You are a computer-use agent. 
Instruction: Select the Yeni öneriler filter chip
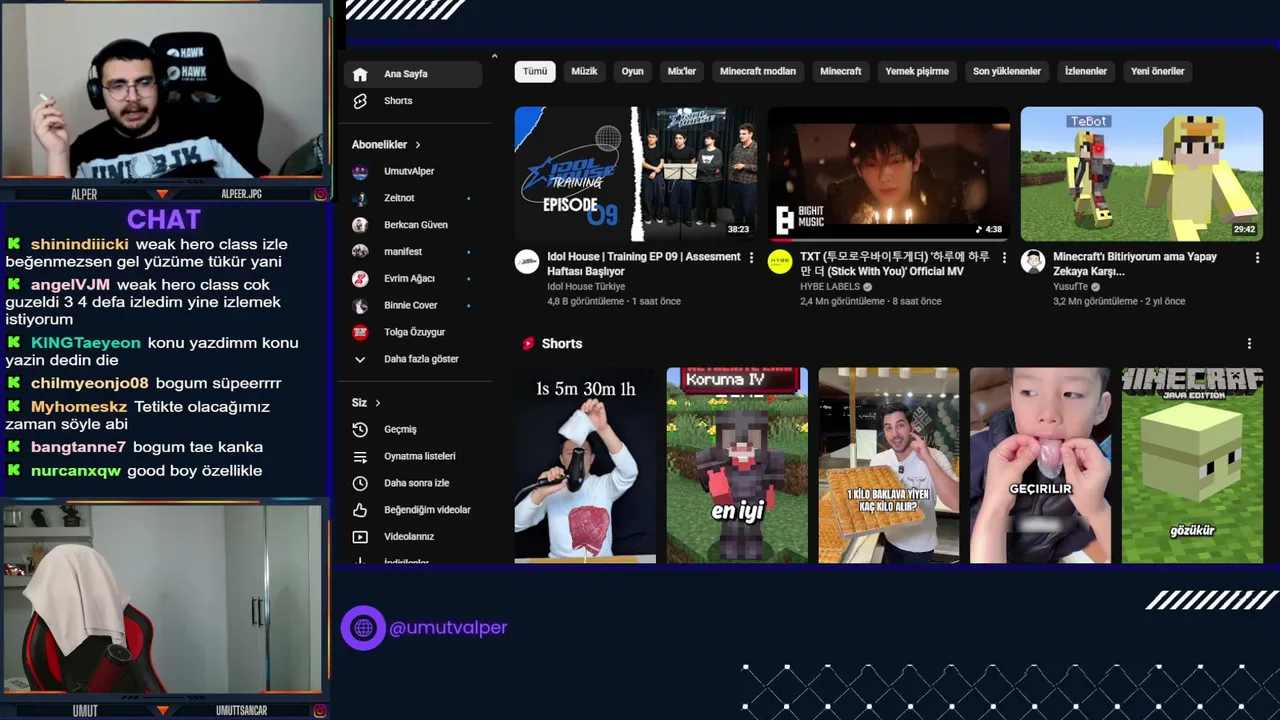pyautogui.click(x=1157, y=71)
